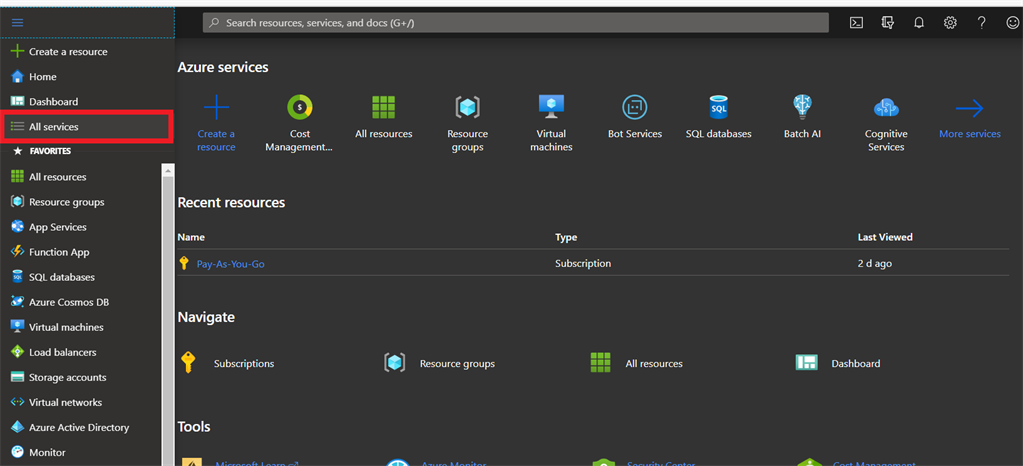
Task: Open Azure Active Directory in the sidebar
Action: pos(80,427)
